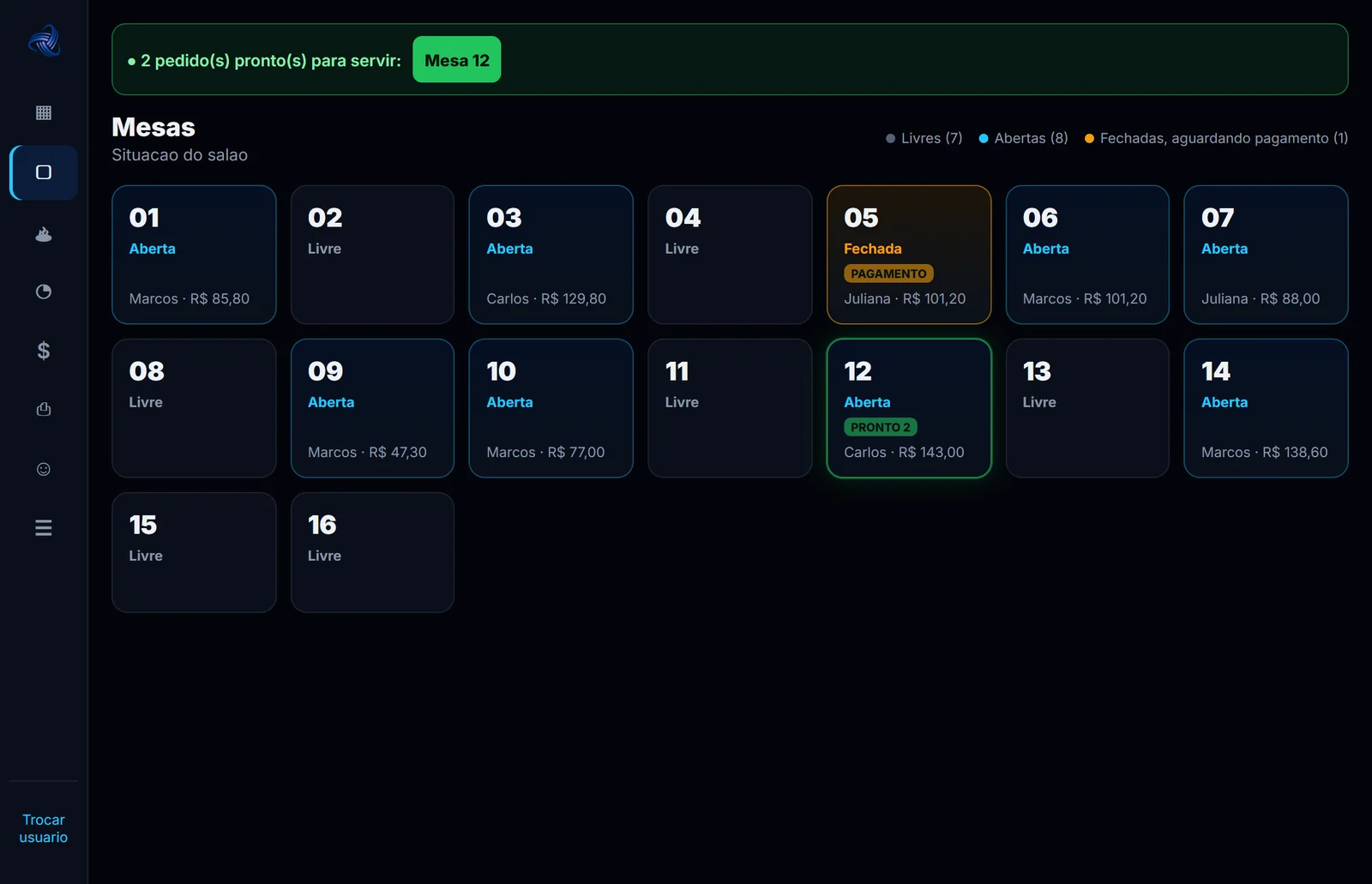The image size is (1372, 884).
Task: Select free table 11 card
Action: [730, 408]
